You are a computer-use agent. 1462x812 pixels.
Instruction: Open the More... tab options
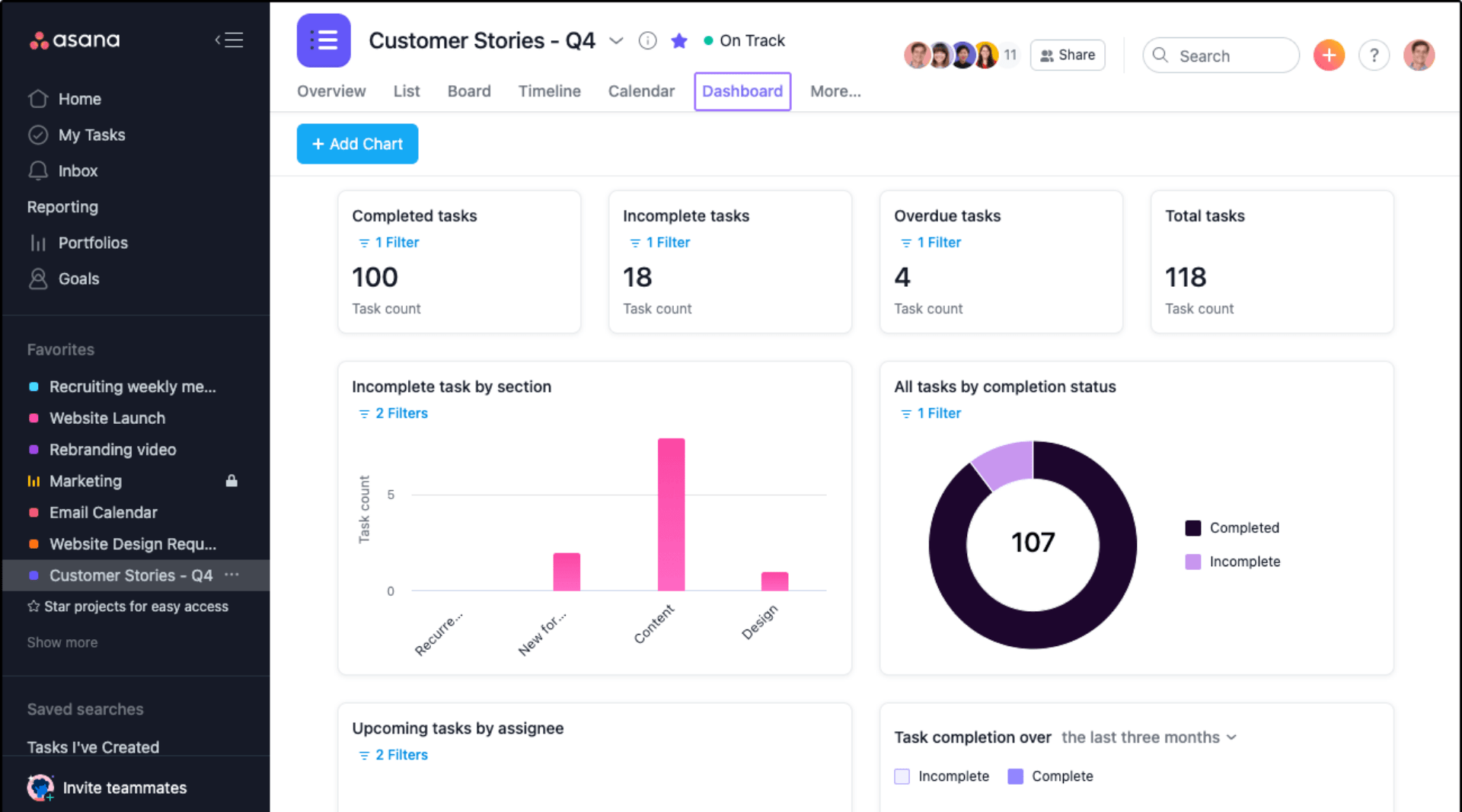(x=835, y=91)
